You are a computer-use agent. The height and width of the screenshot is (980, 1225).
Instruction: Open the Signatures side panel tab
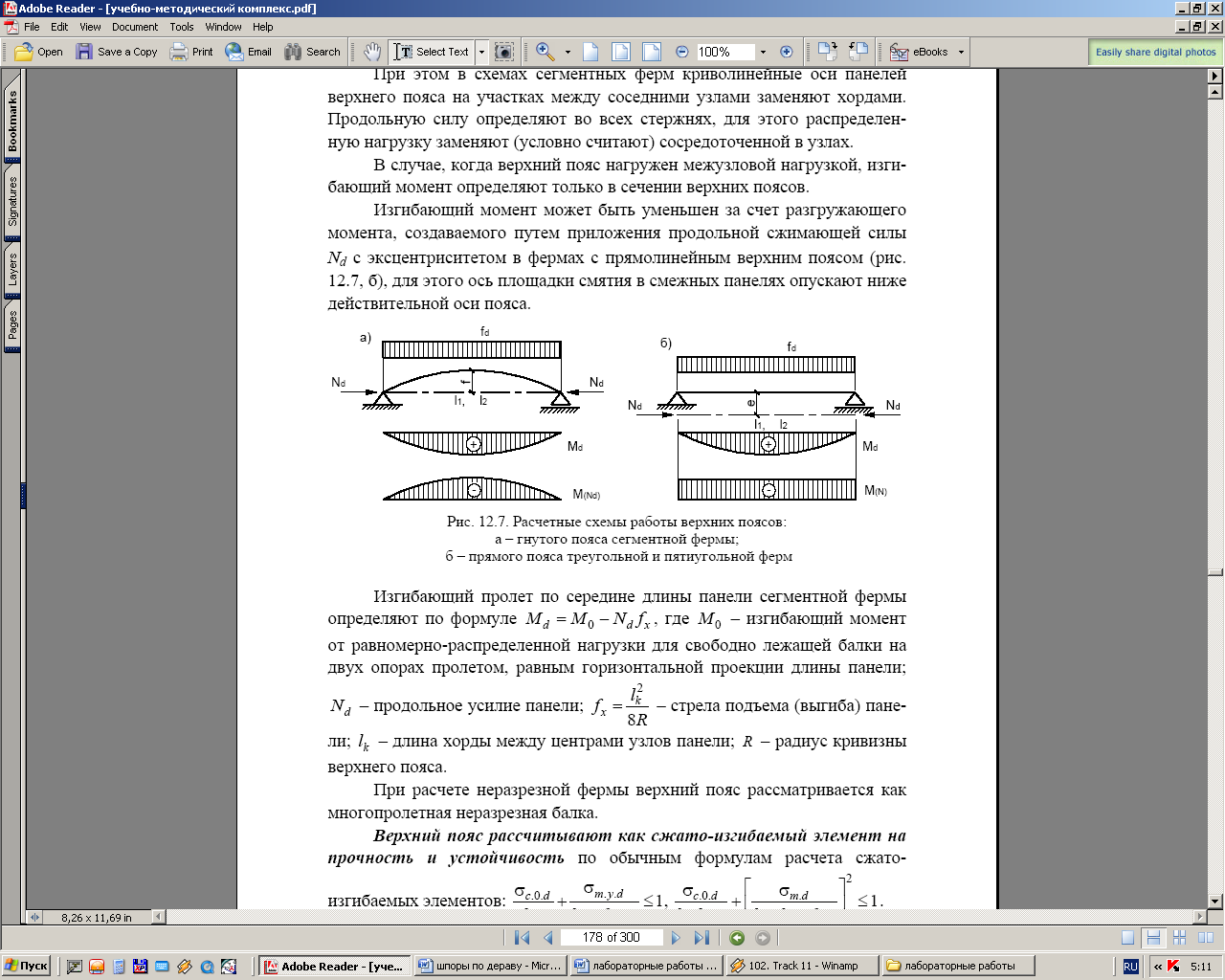pyautogui.click(x=12, y=203)
